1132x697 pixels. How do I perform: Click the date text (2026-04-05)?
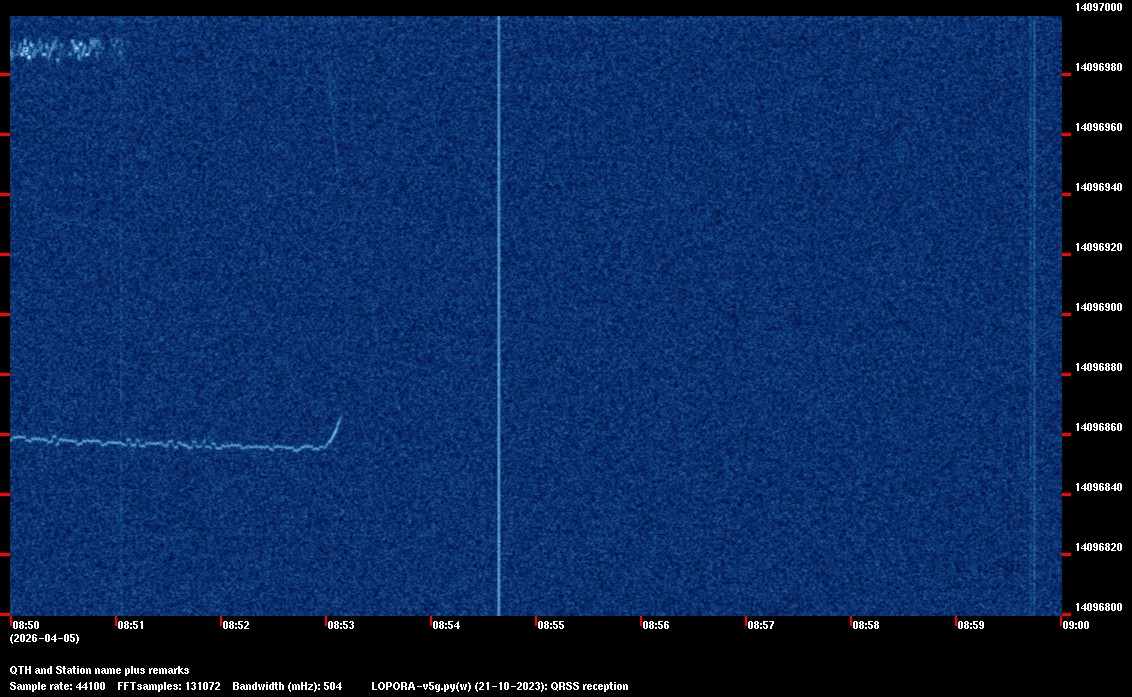45,638
